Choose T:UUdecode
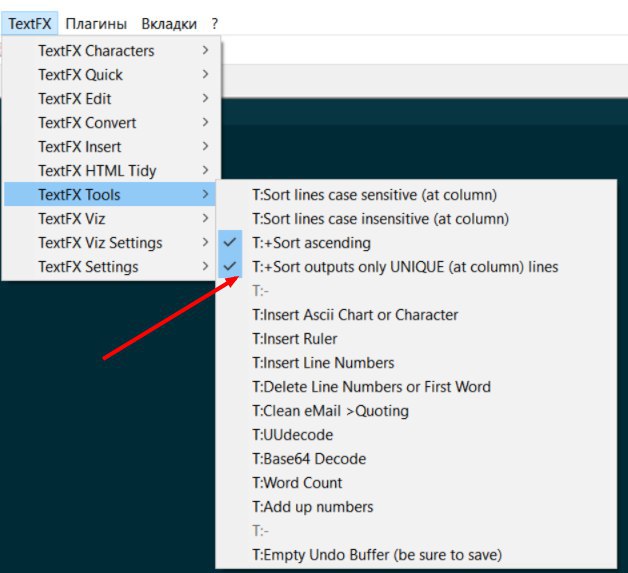Viewport: 628px width, 573px height. (x=416, y=435)
